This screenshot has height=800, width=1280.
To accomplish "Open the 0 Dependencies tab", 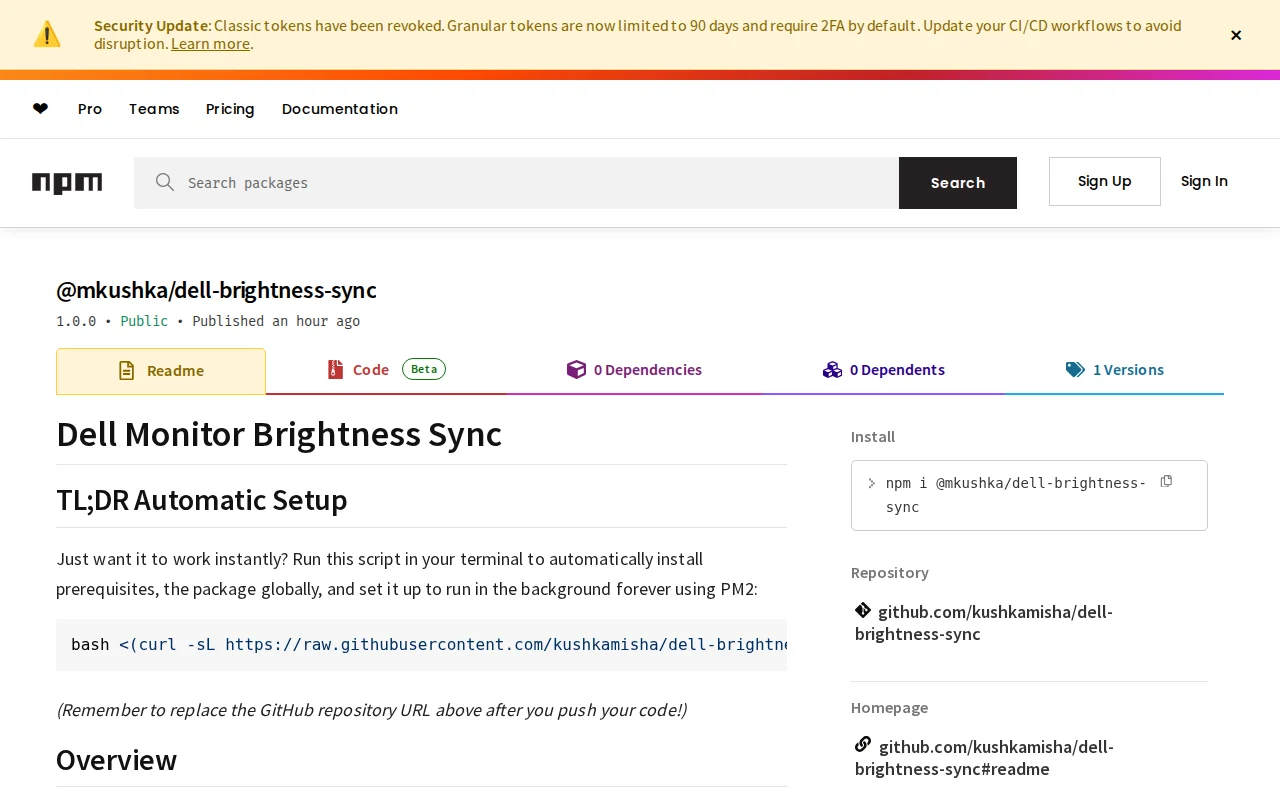I will (x=634, y=370).
